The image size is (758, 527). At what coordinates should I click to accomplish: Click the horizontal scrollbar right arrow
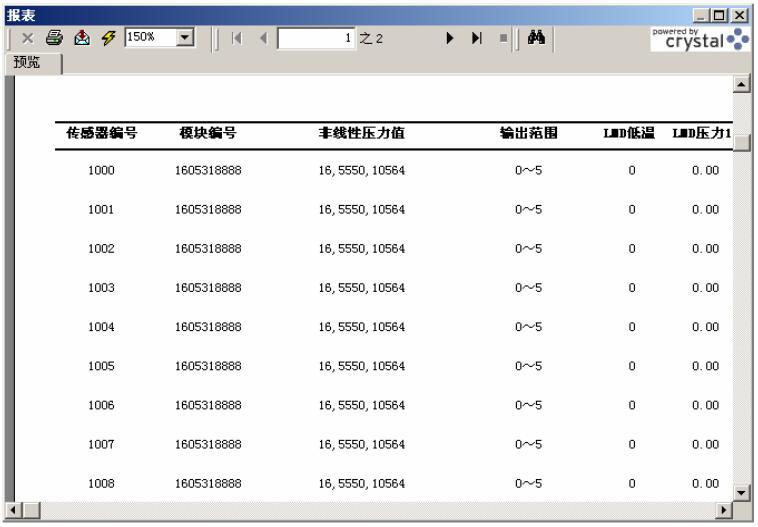(x=724, y=511)
